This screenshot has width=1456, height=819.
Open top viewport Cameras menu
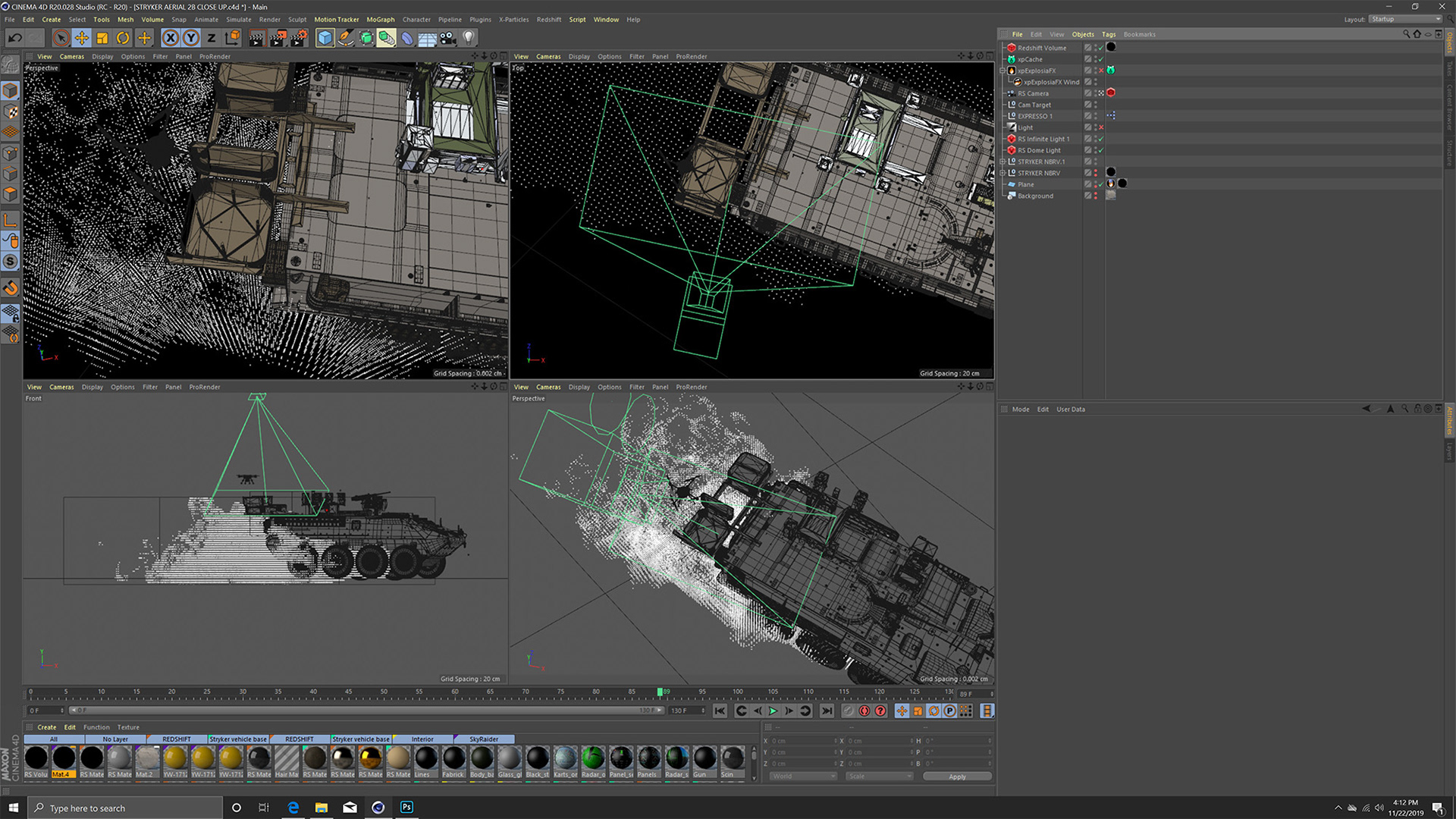pyautogui.click(x=548, y=57)
